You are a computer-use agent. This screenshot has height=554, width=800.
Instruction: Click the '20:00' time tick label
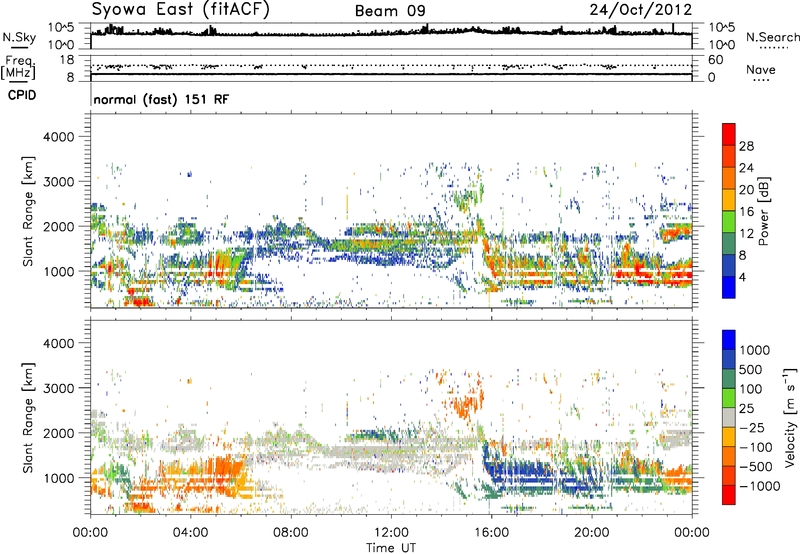[x=592, y=532]
